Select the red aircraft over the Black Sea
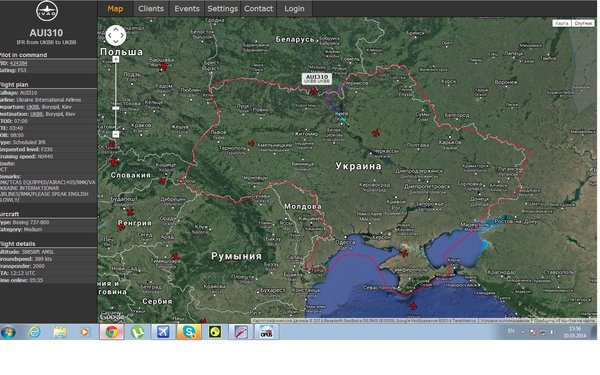600x375 pixels. (x=412, y=306)
